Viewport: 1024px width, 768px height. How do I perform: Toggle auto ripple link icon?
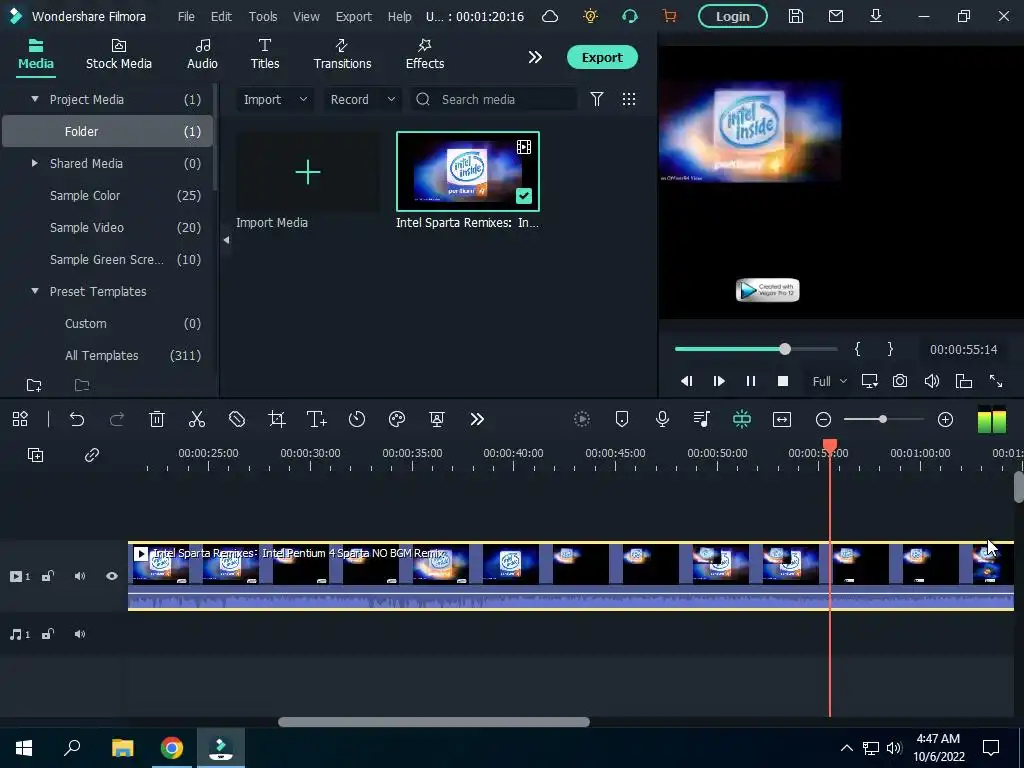pos(91,455)
